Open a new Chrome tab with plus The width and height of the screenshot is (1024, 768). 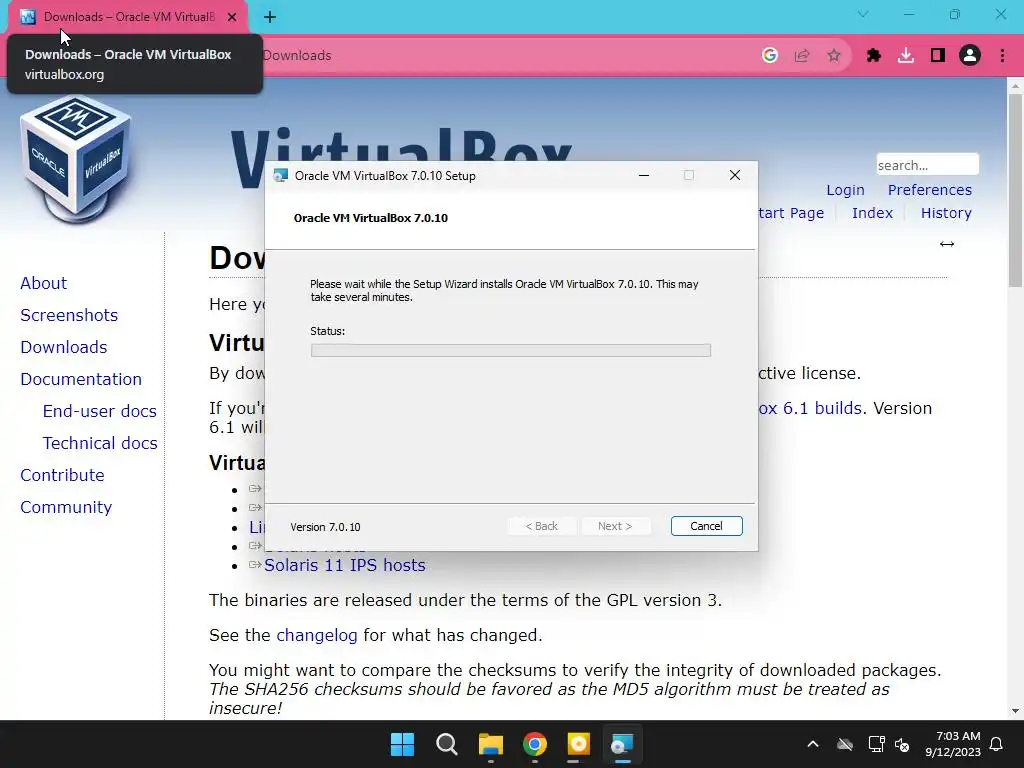270,17
